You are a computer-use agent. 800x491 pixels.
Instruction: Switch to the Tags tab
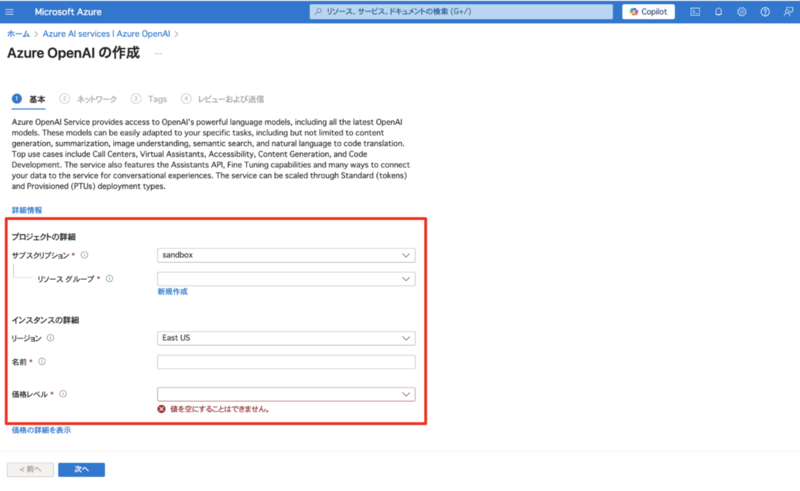[x=149, y=99]
